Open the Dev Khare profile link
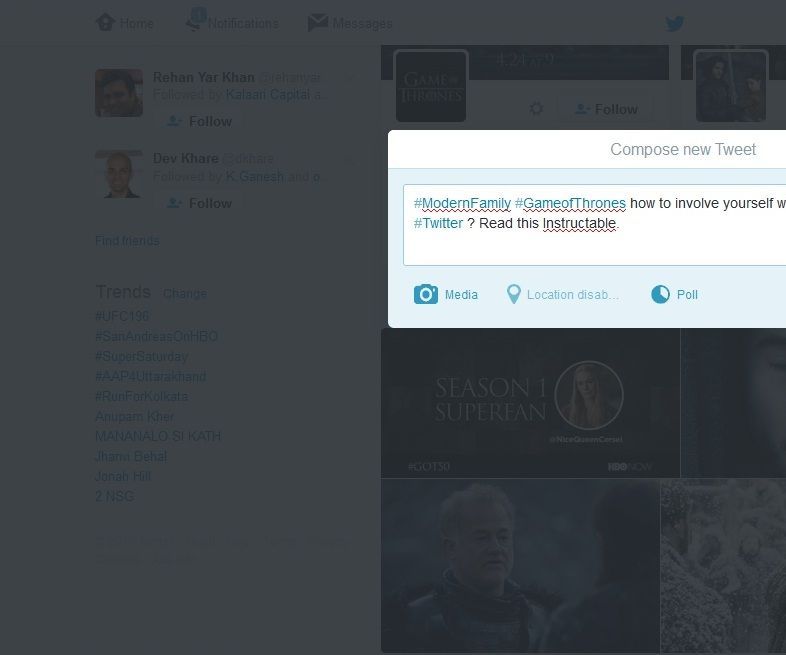Screen dimensions: 786x655 [x=185, y=158]
